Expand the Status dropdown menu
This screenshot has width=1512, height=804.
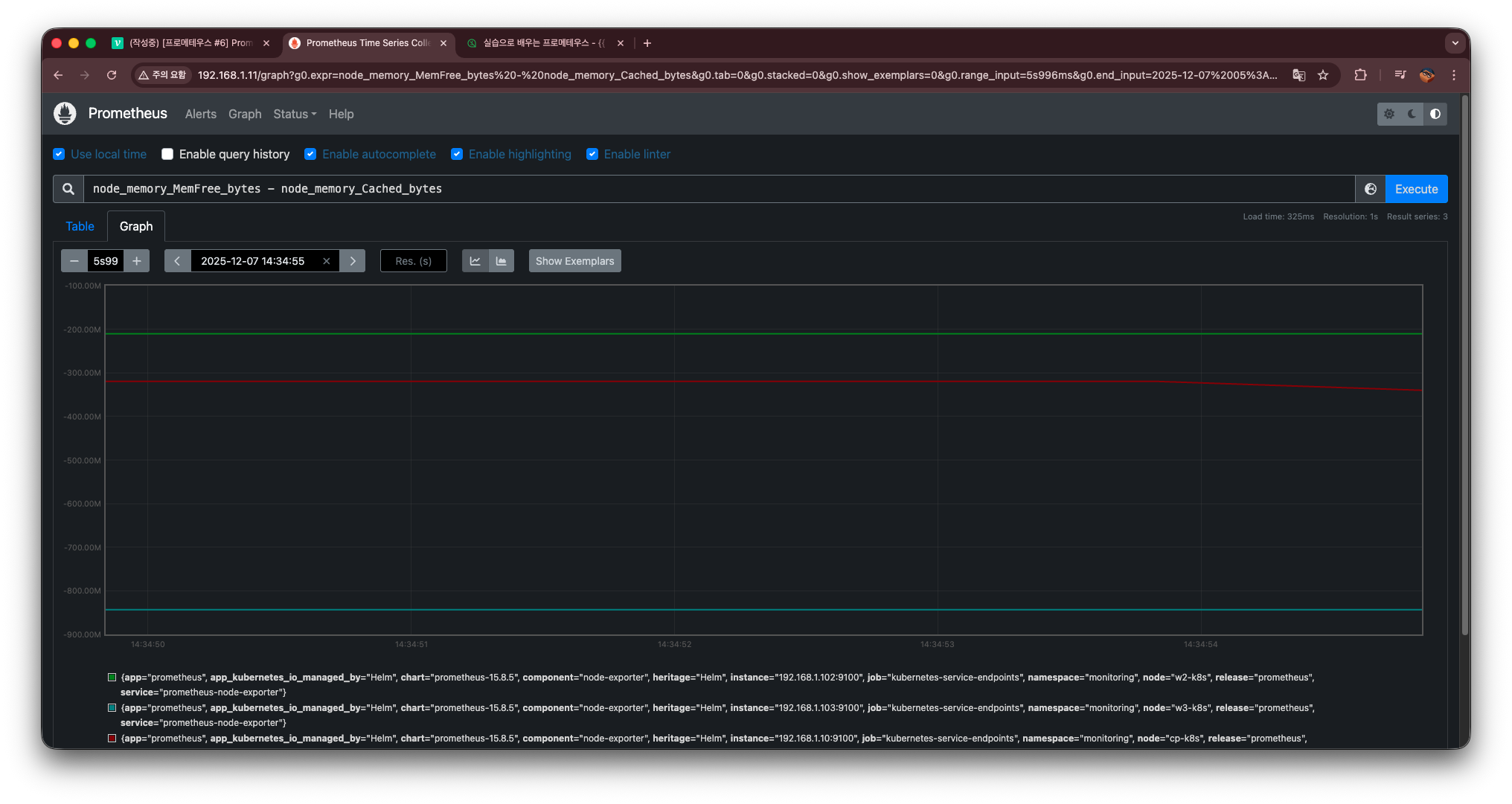[295, 114]
